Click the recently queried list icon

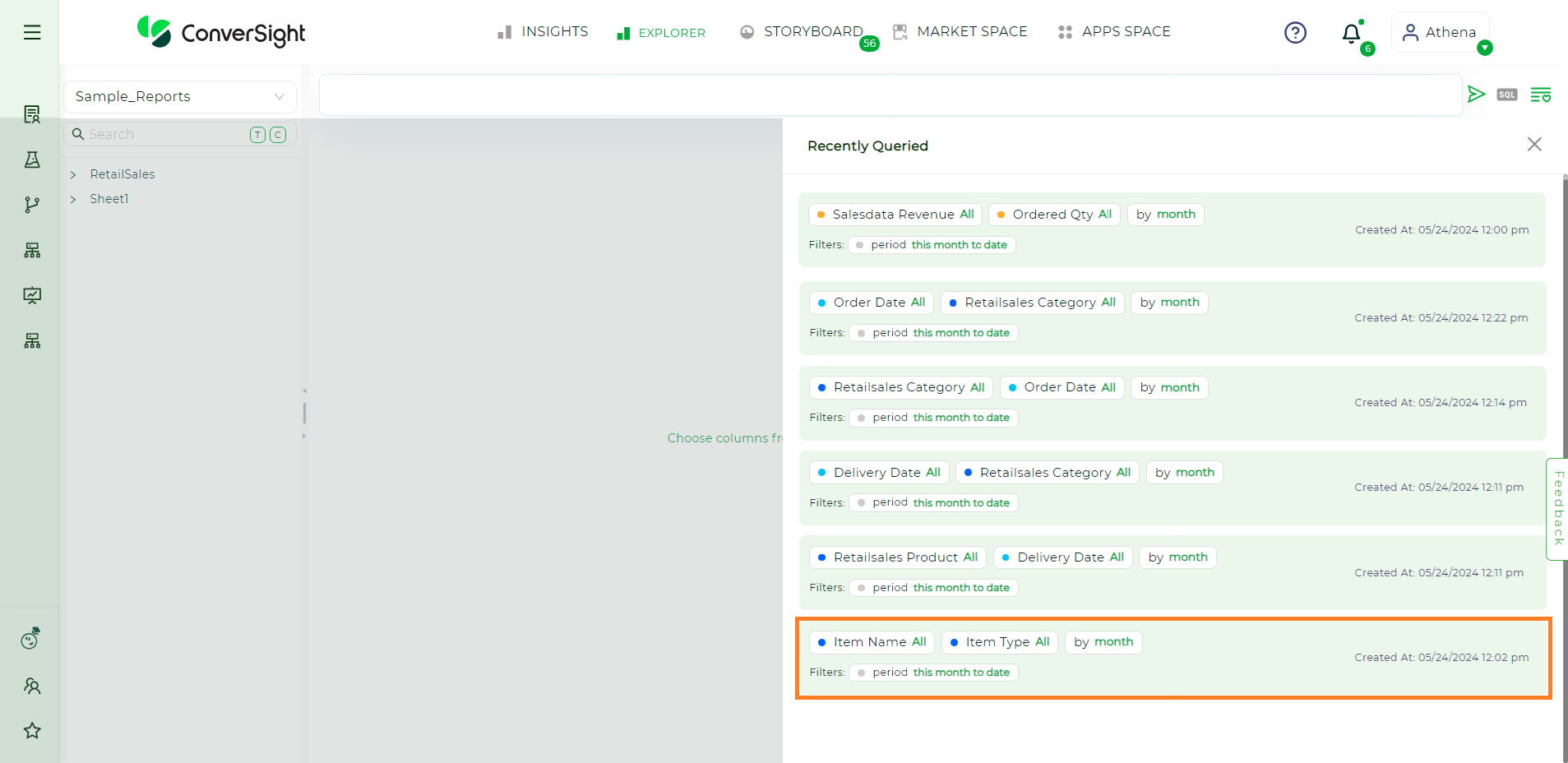coord(1540,95)
